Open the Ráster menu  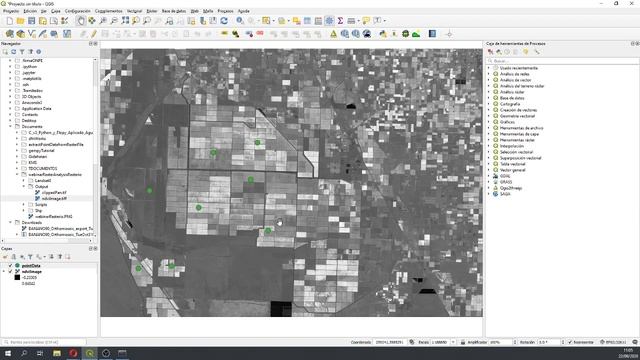[x=152, y=11]
